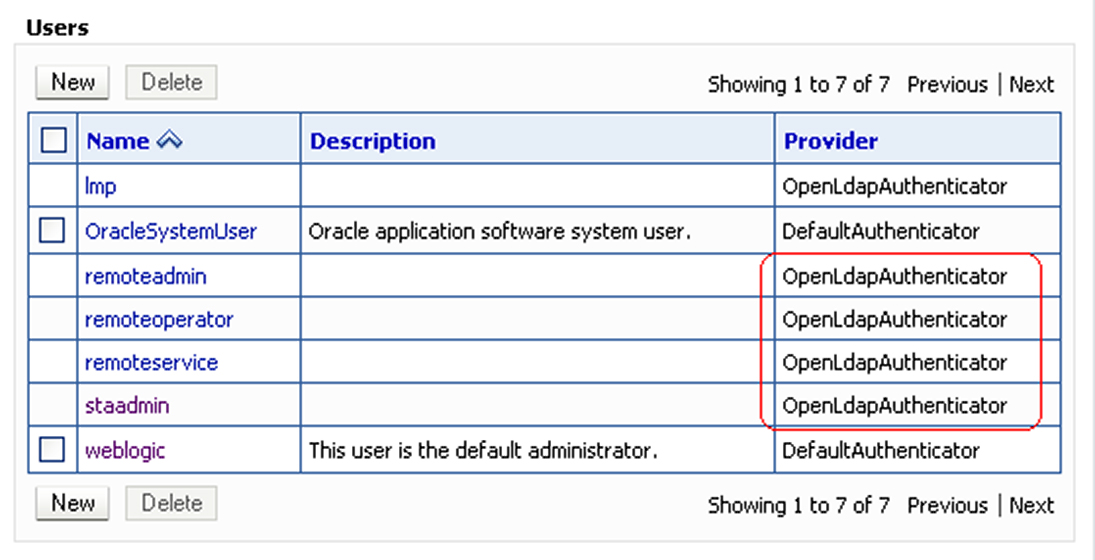Open the weblogic user link
This screenshot has height=560, width=1095.
(x=125, y=451)
